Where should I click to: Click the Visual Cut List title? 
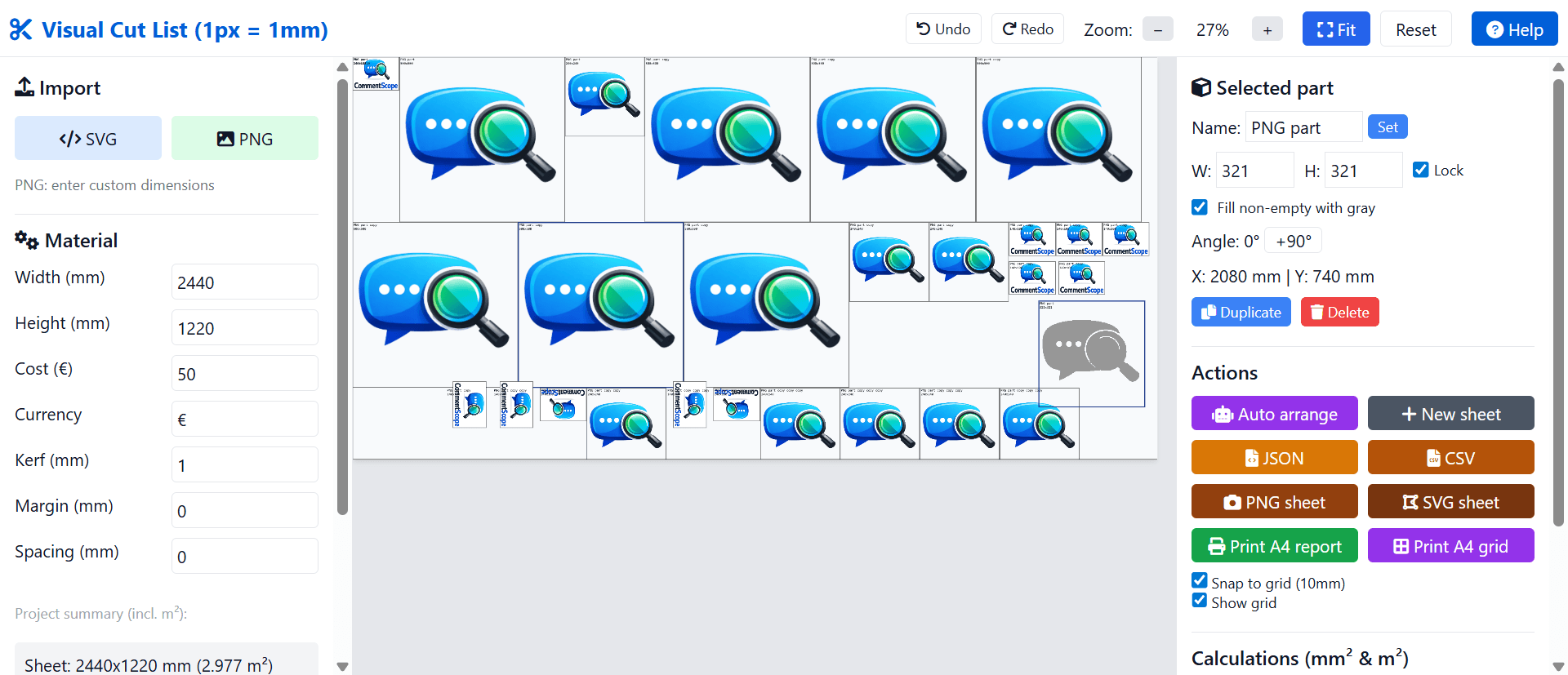(185, 30)
